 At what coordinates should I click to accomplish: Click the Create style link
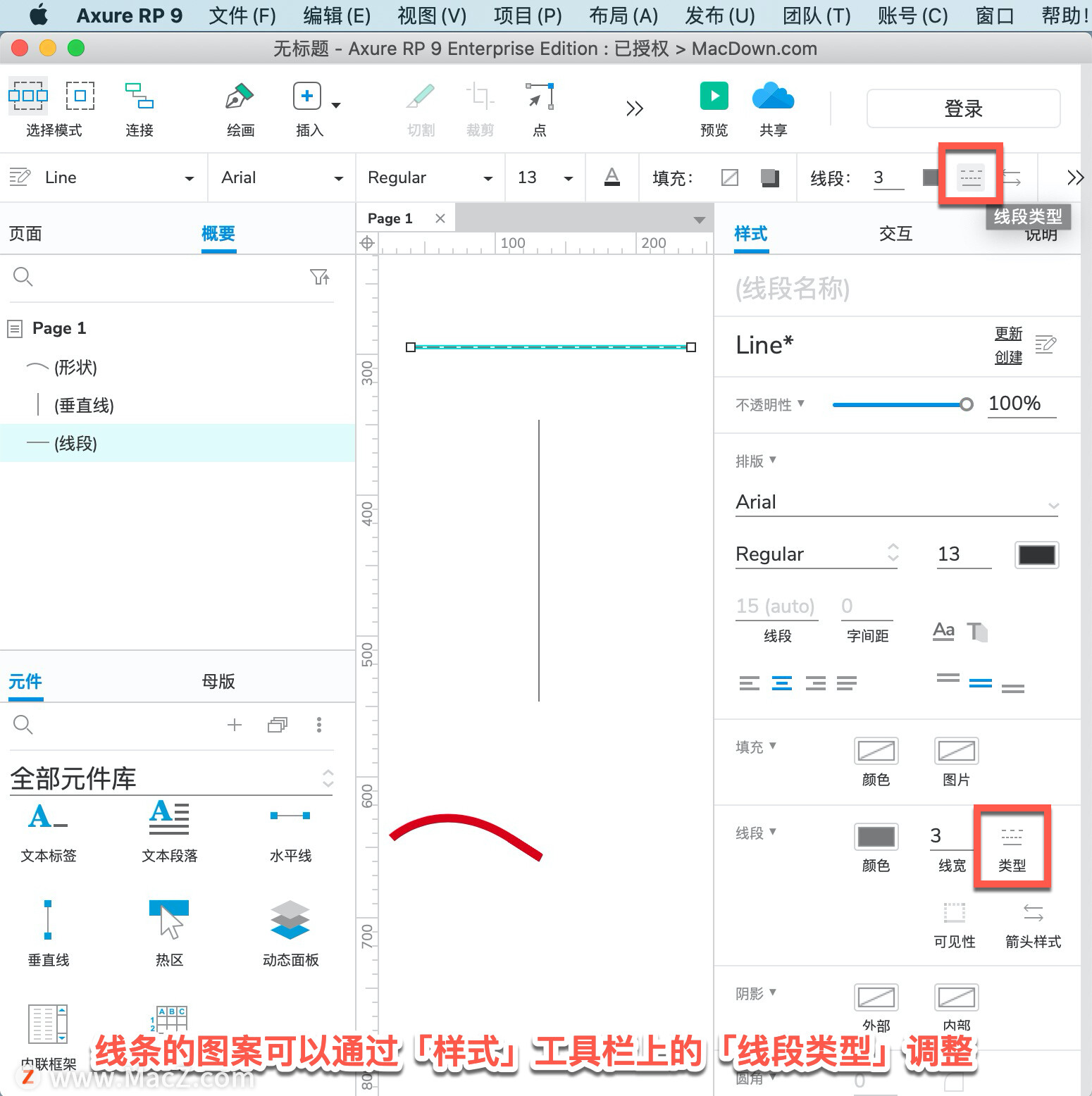pyautogui.click(x=1008, y=357)
